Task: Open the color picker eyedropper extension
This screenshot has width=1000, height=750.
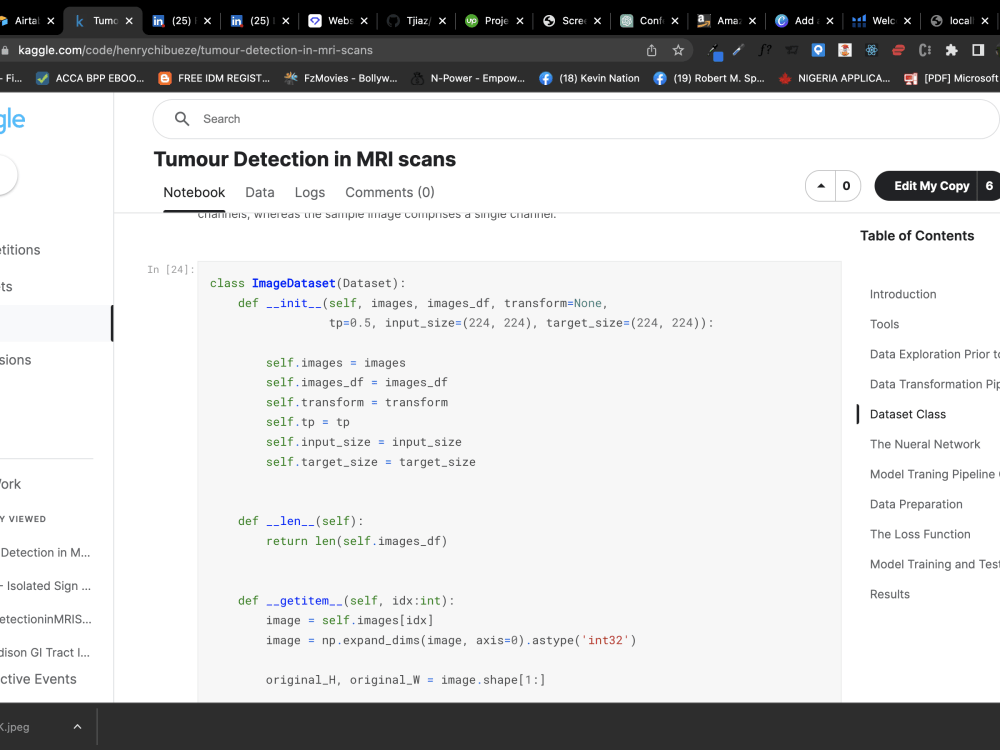Action: click(x=714, y=51)
